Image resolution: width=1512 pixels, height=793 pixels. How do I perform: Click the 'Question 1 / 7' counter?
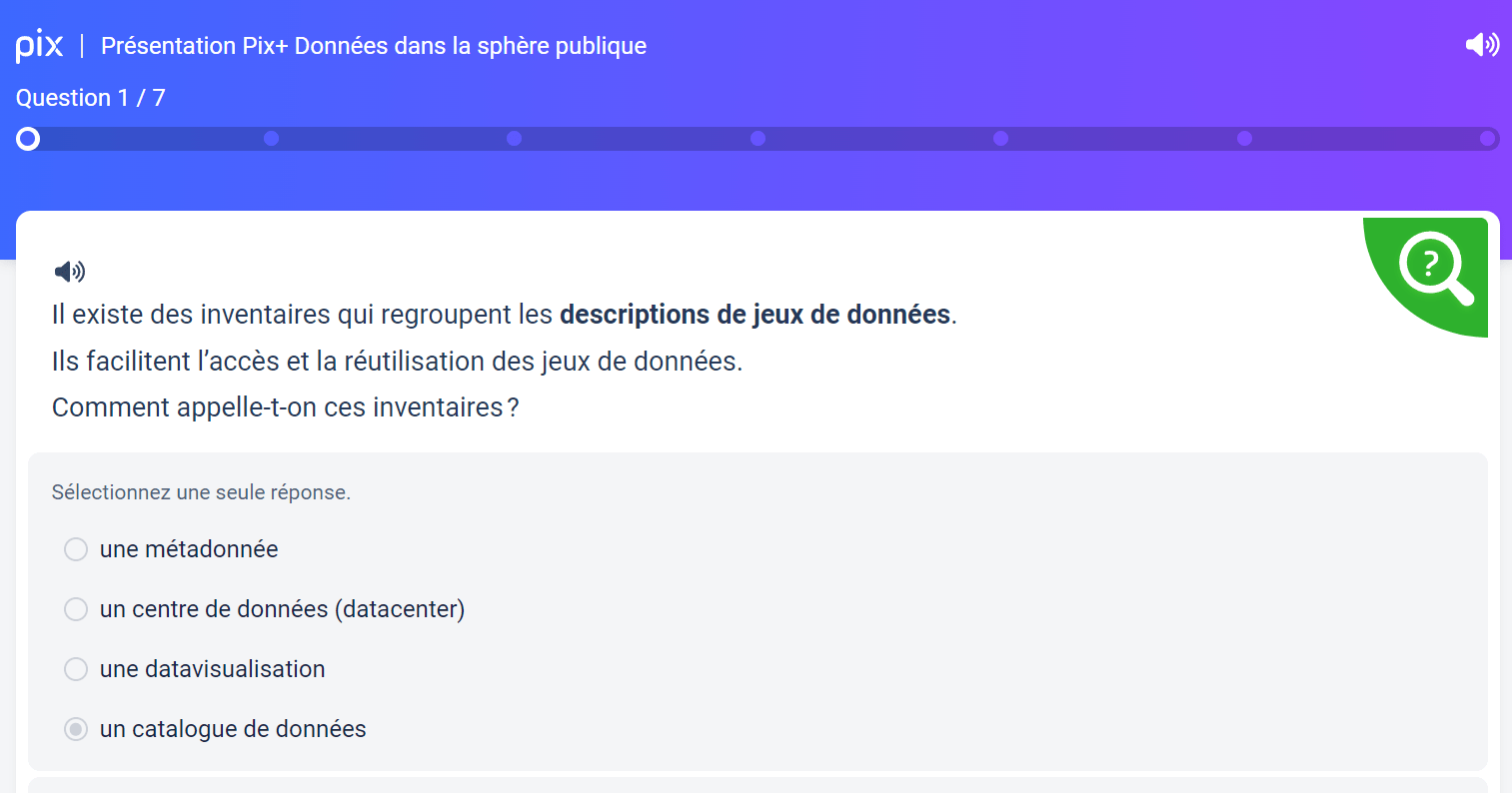tap(91, 98)
